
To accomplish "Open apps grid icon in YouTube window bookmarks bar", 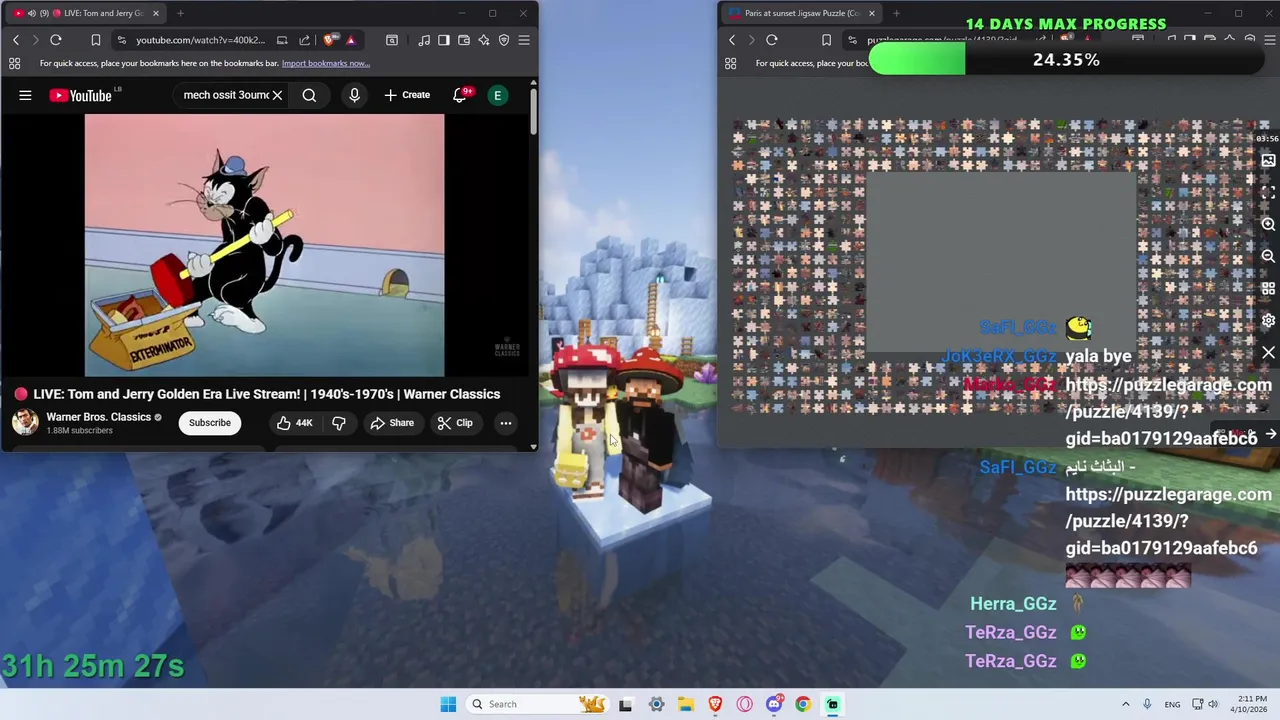I will (x=14, y=63).
